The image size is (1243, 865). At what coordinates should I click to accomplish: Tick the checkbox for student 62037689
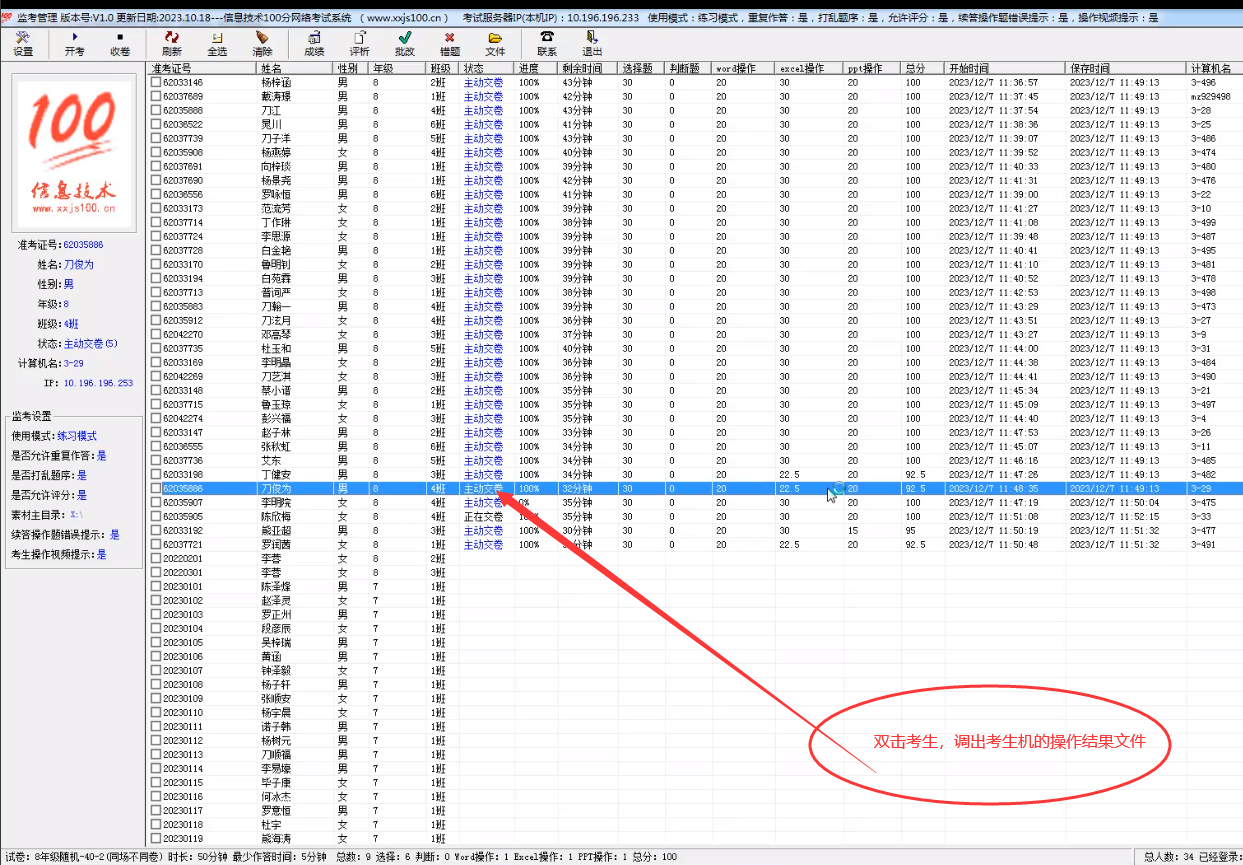(156, 96)
